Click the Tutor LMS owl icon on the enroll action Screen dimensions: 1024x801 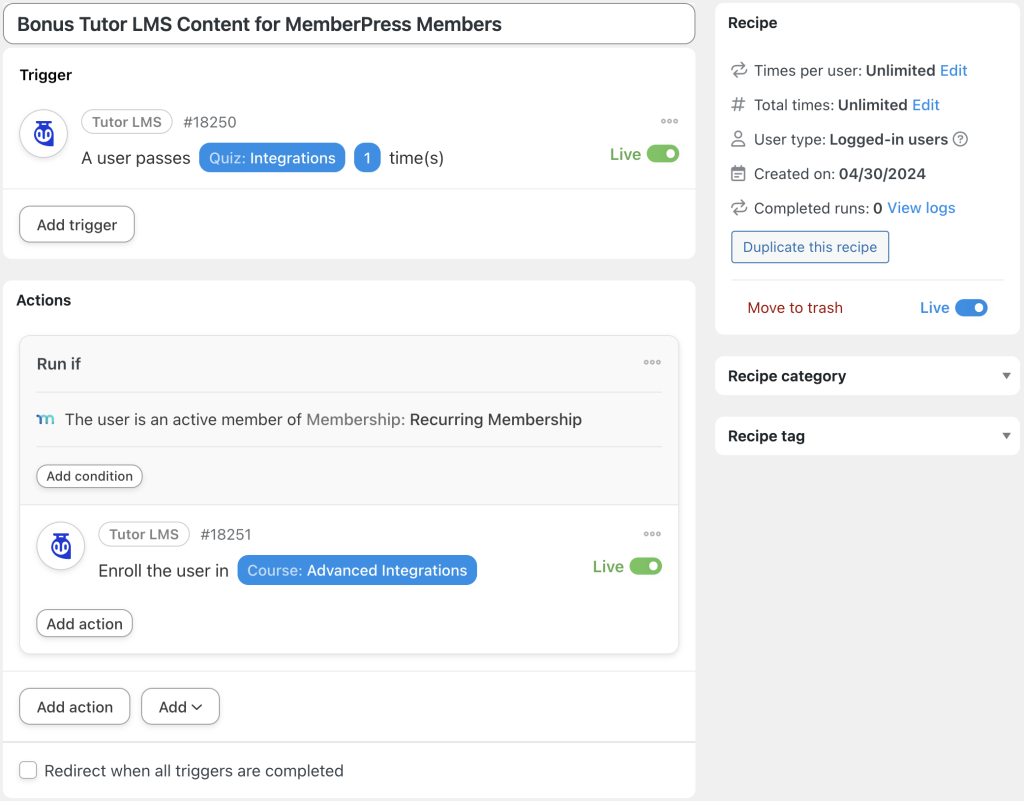point(60,546)
